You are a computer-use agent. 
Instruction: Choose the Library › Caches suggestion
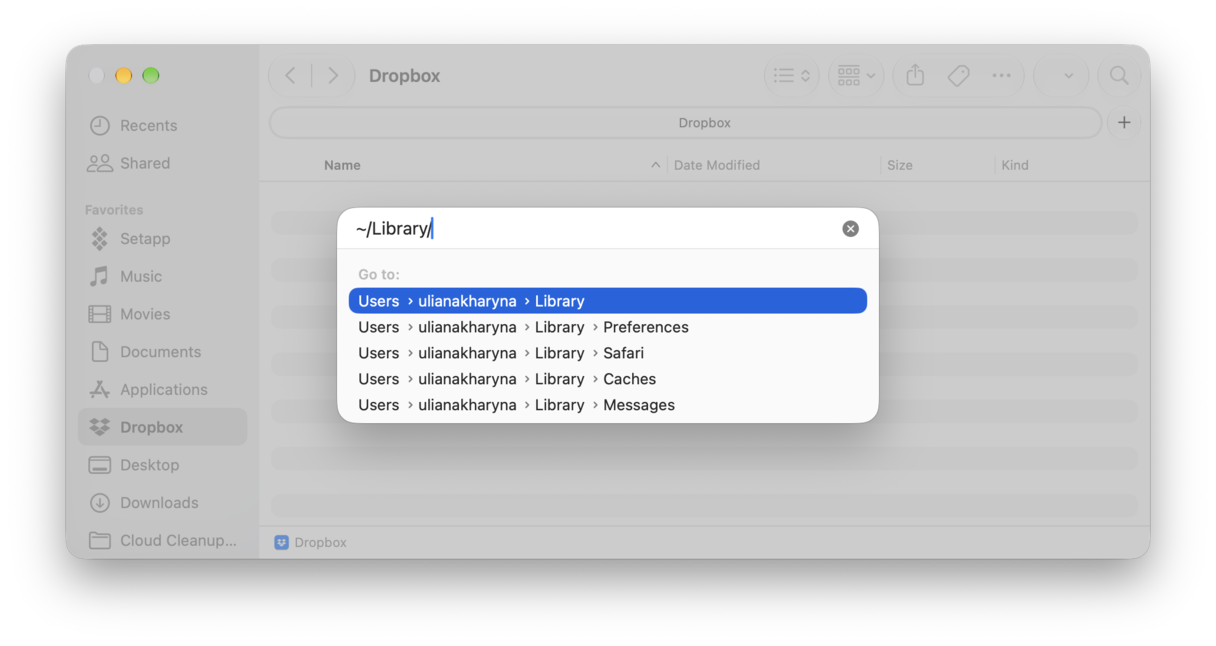(608, 379)
